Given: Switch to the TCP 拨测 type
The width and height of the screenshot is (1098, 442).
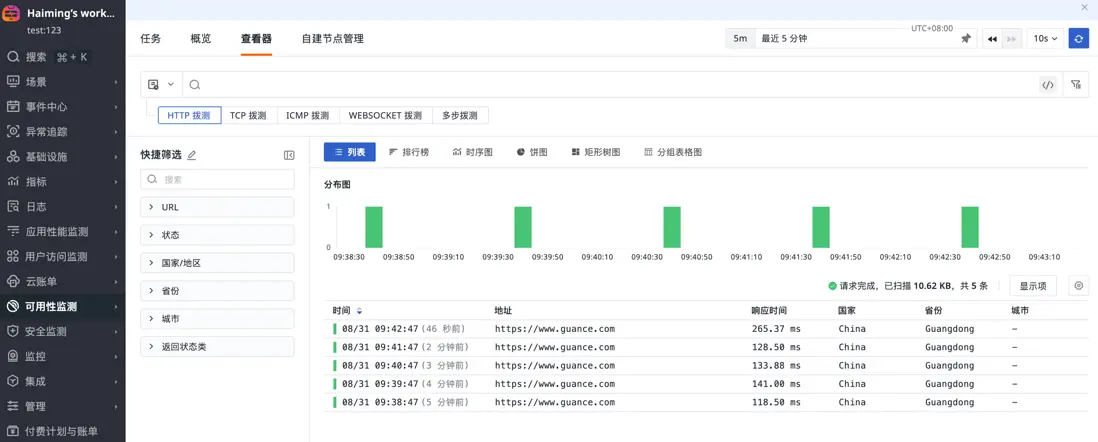Looking at the screenshot, I should (x=248, y=115).
